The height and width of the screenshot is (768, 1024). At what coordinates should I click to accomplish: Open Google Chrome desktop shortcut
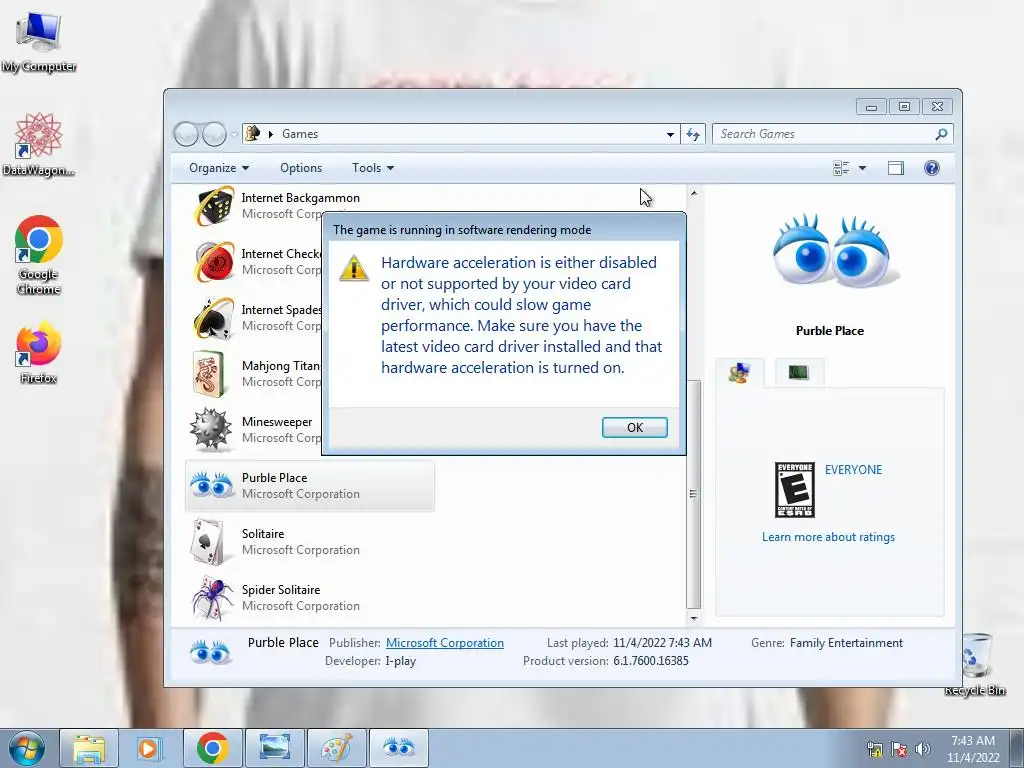pos(39,255)
